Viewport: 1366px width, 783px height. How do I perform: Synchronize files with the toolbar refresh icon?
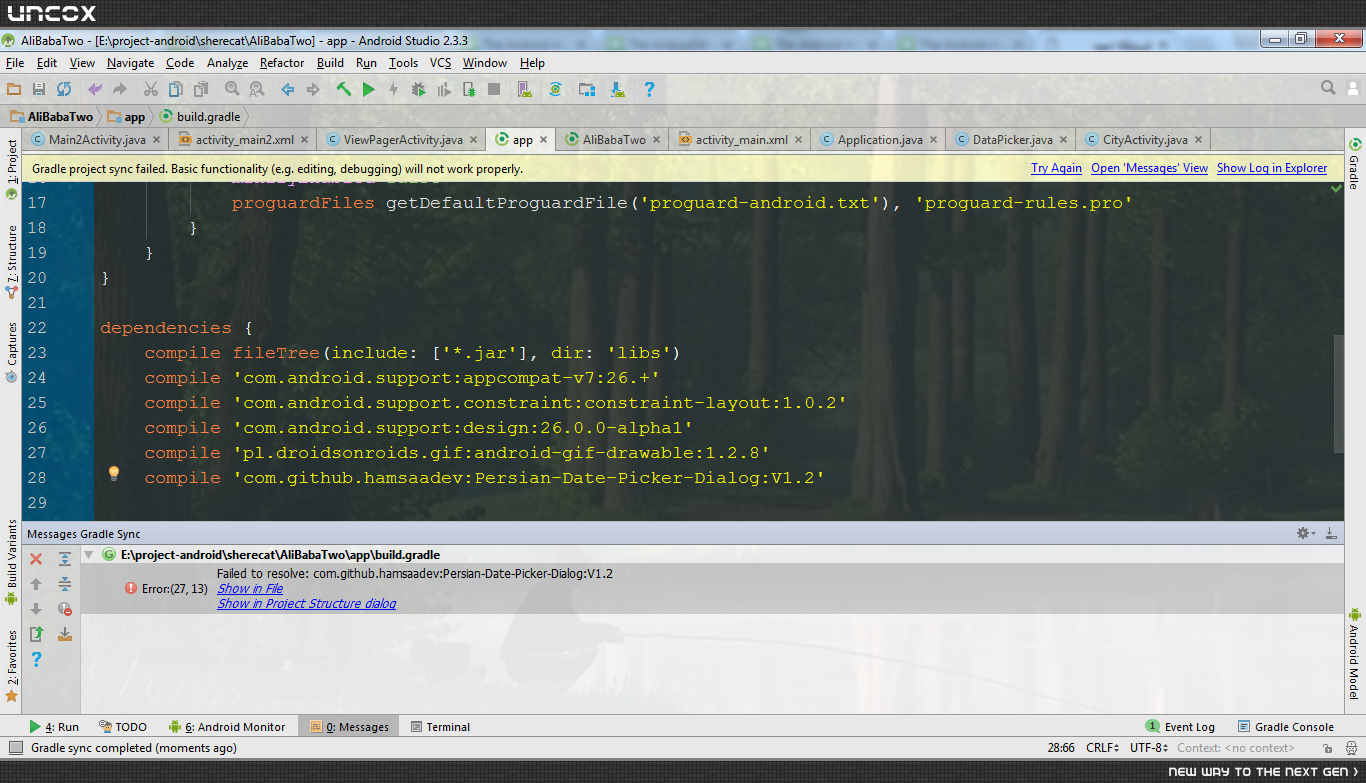64,89
